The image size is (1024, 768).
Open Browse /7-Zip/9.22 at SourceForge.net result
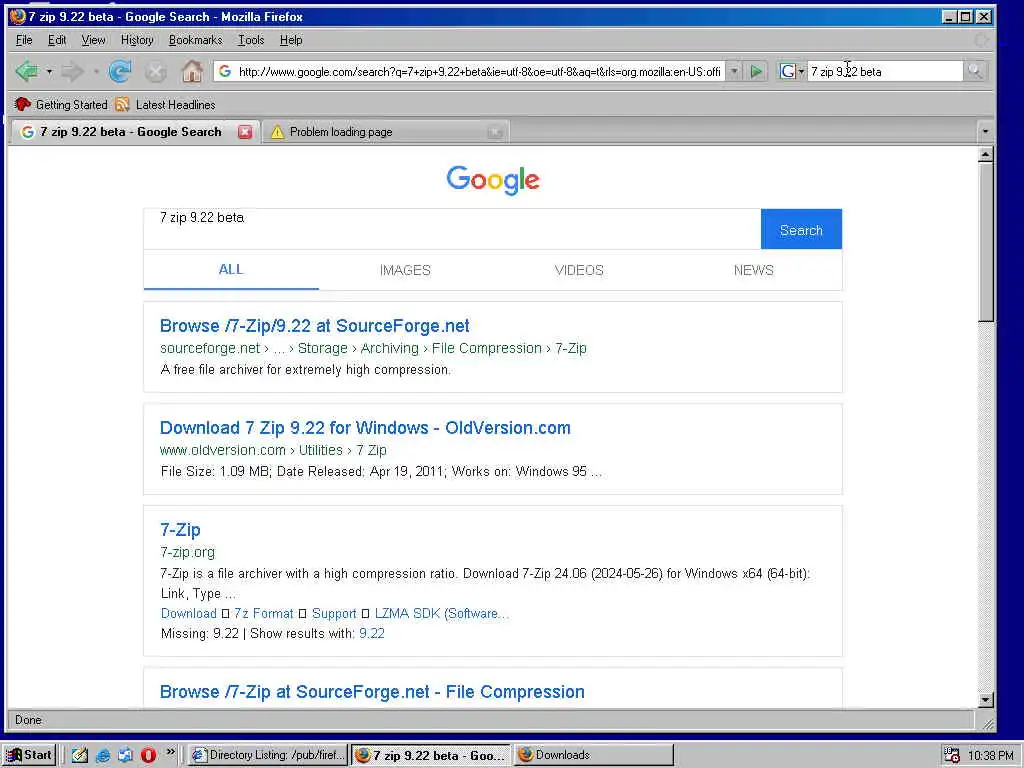pyautogui.click(x=314, y=326)
